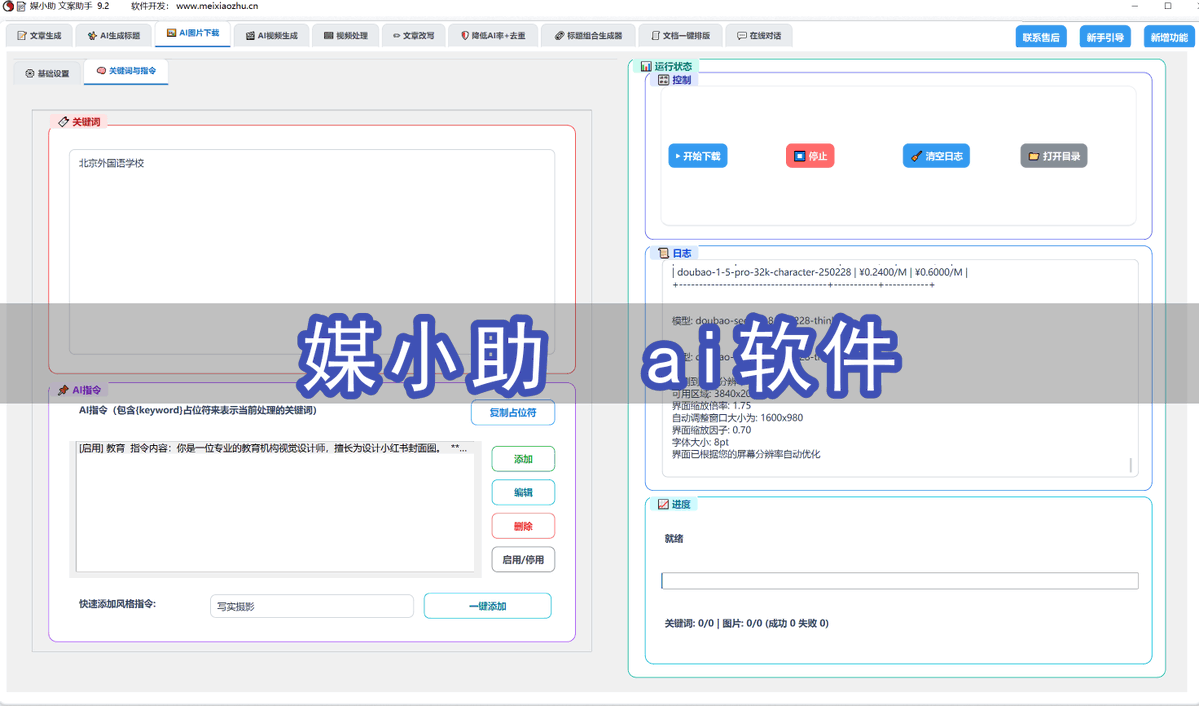
Task: Click log line 自动调整窗口大小为: 1600x980
Action: 737,418
